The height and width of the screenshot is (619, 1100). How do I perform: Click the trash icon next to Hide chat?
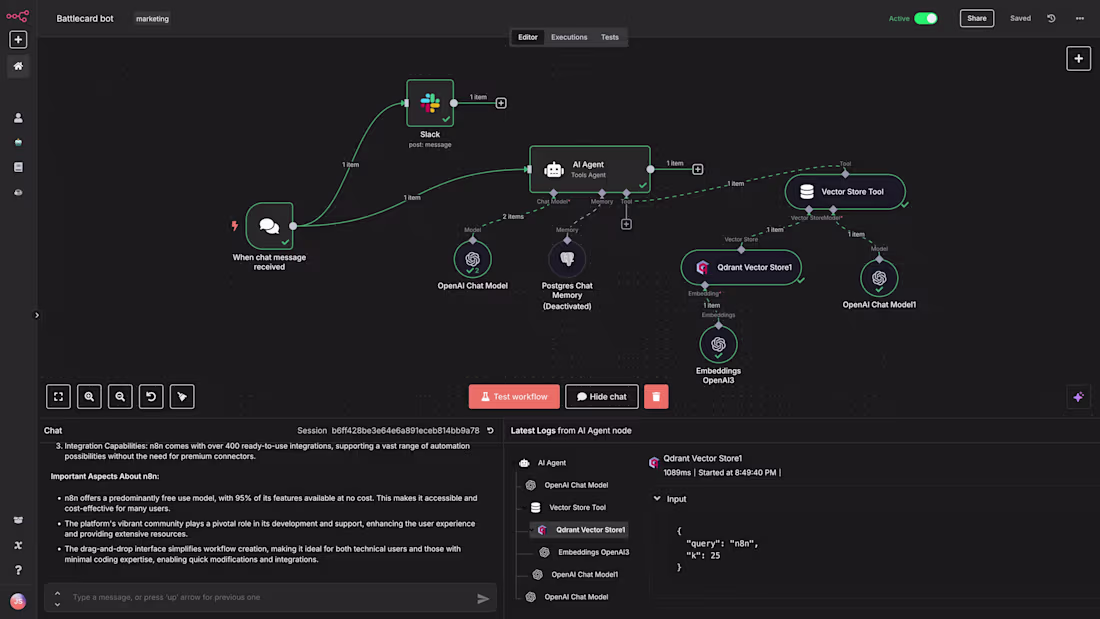(656, 396)
